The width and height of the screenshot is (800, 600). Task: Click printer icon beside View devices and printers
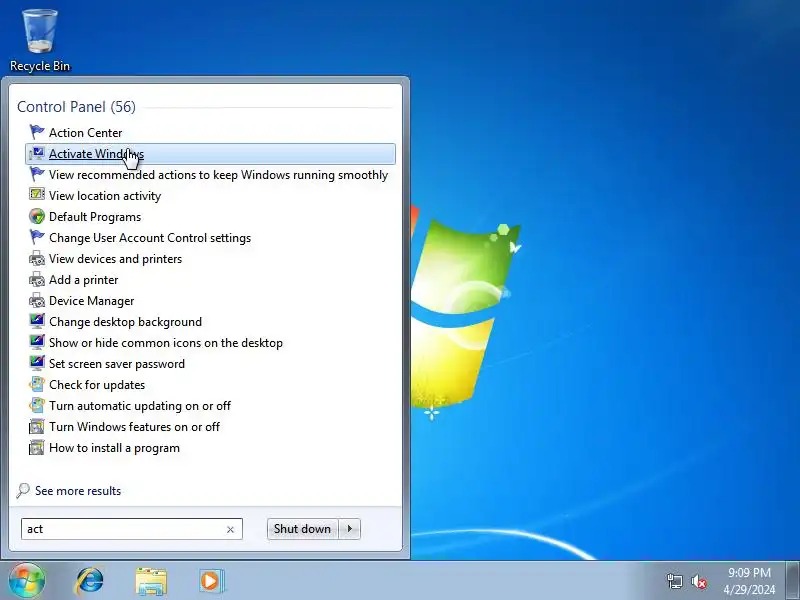pyautogui.click(x=37, y=259)
